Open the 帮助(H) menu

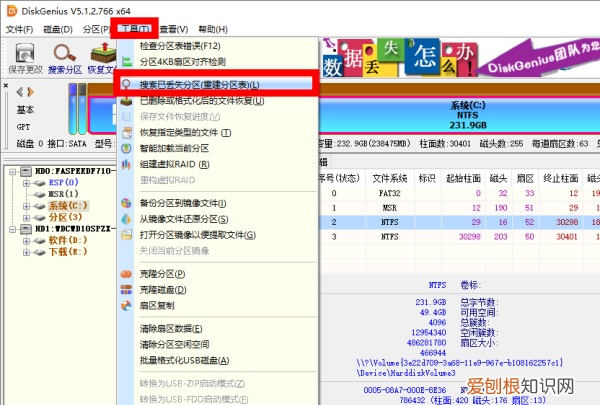pos(213,29)
